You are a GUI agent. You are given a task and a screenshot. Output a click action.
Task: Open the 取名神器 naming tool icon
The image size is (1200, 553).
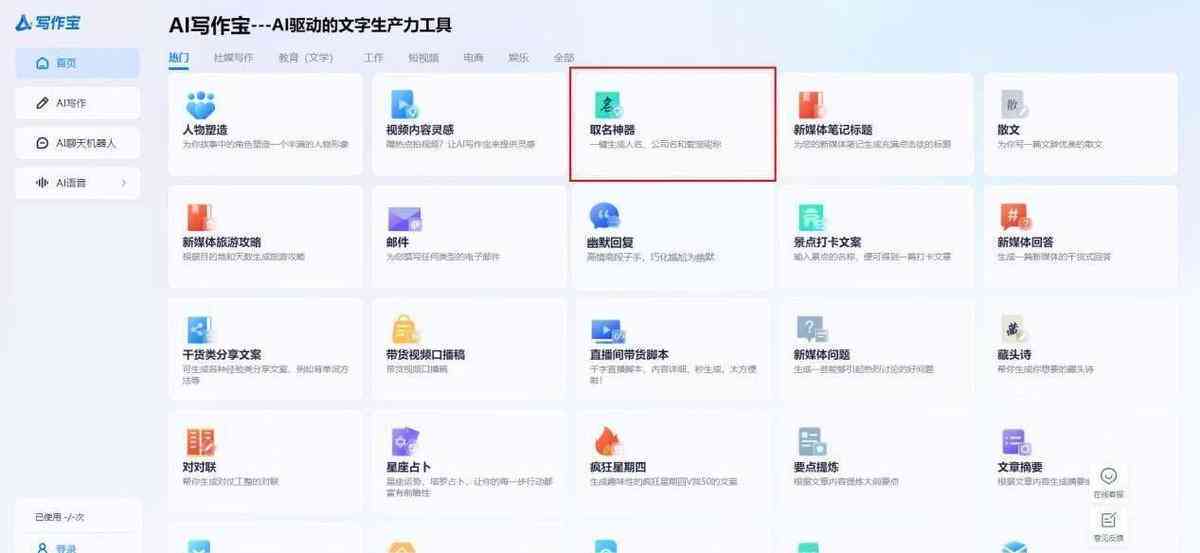tap(608, 104)
